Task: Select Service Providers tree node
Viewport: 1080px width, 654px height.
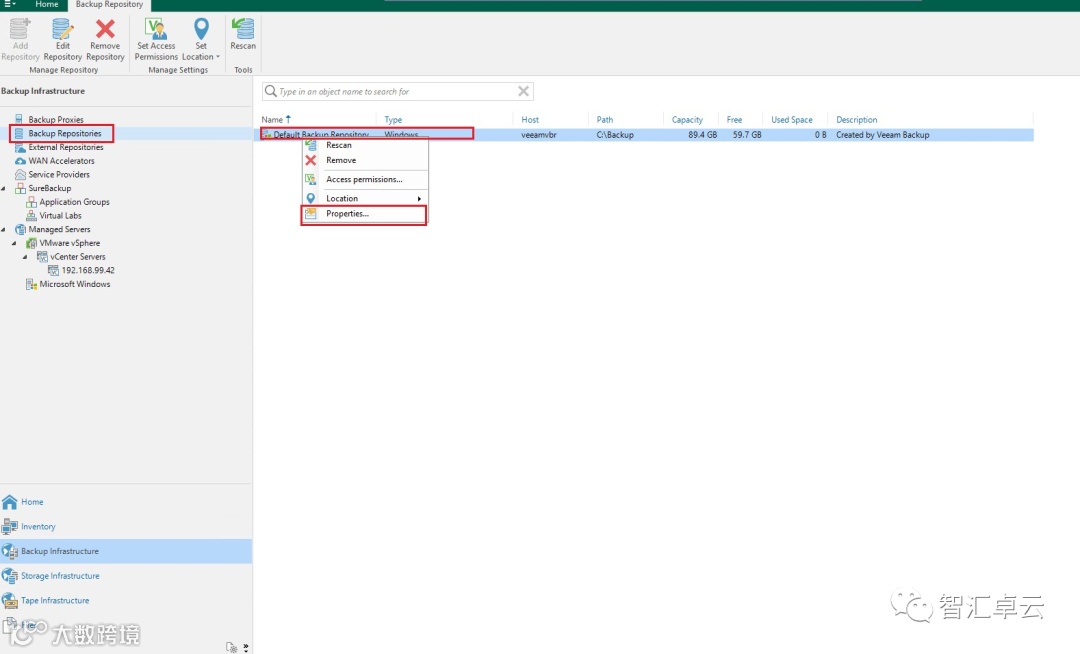Action: click(59, 175)
